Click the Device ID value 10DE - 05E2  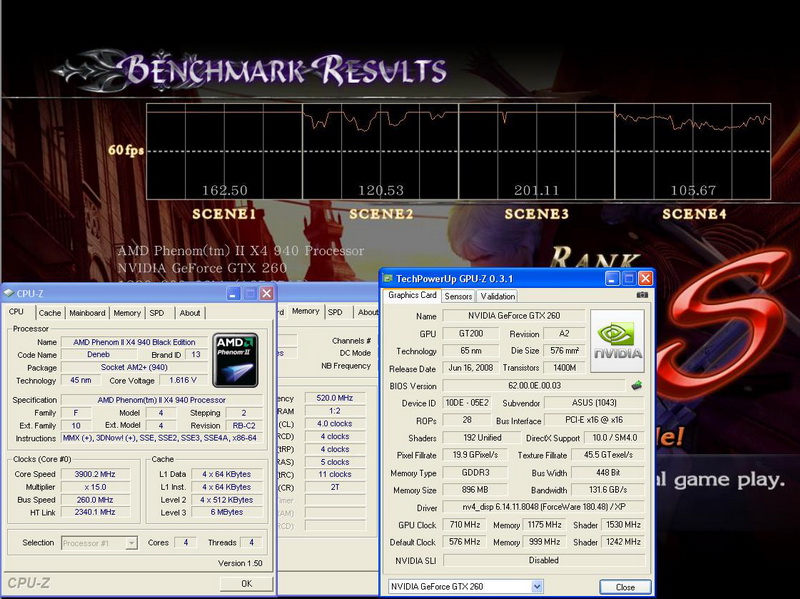point(467,403)
